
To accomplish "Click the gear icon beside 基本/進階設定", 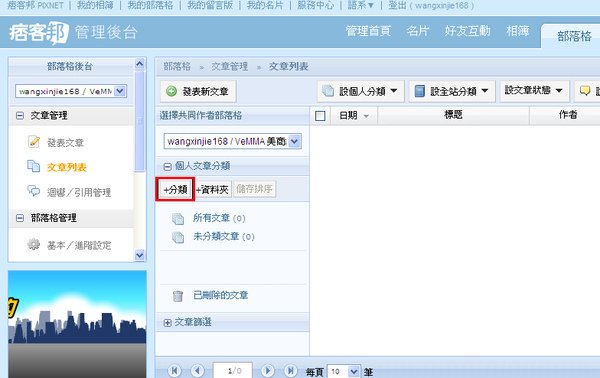I will click(34, 244).
